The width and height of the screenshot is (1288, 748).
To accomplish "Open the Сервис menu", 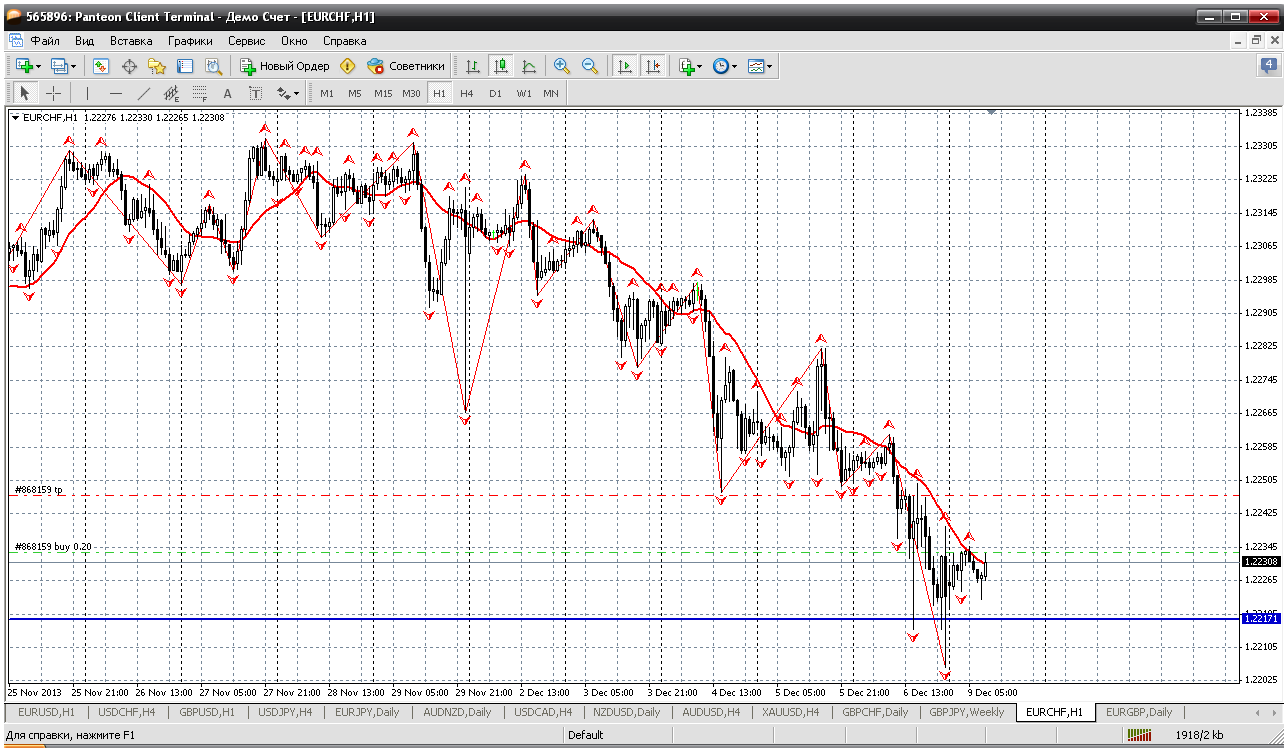I will [x=246, y=41].
